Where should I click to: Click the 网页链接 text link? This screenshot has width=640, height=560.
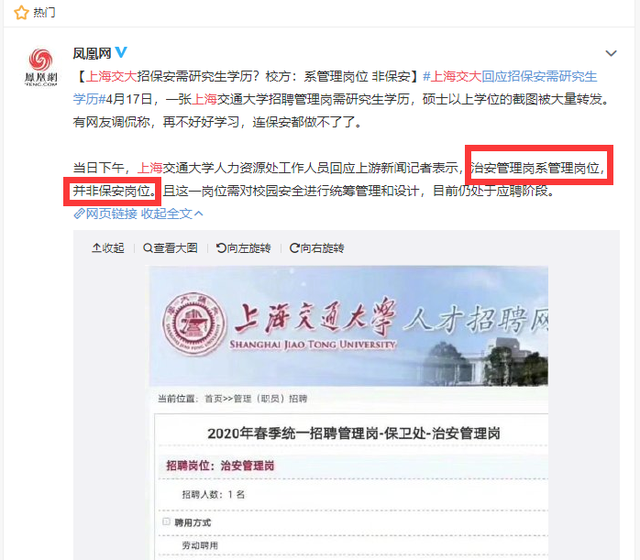pos(111,213)
